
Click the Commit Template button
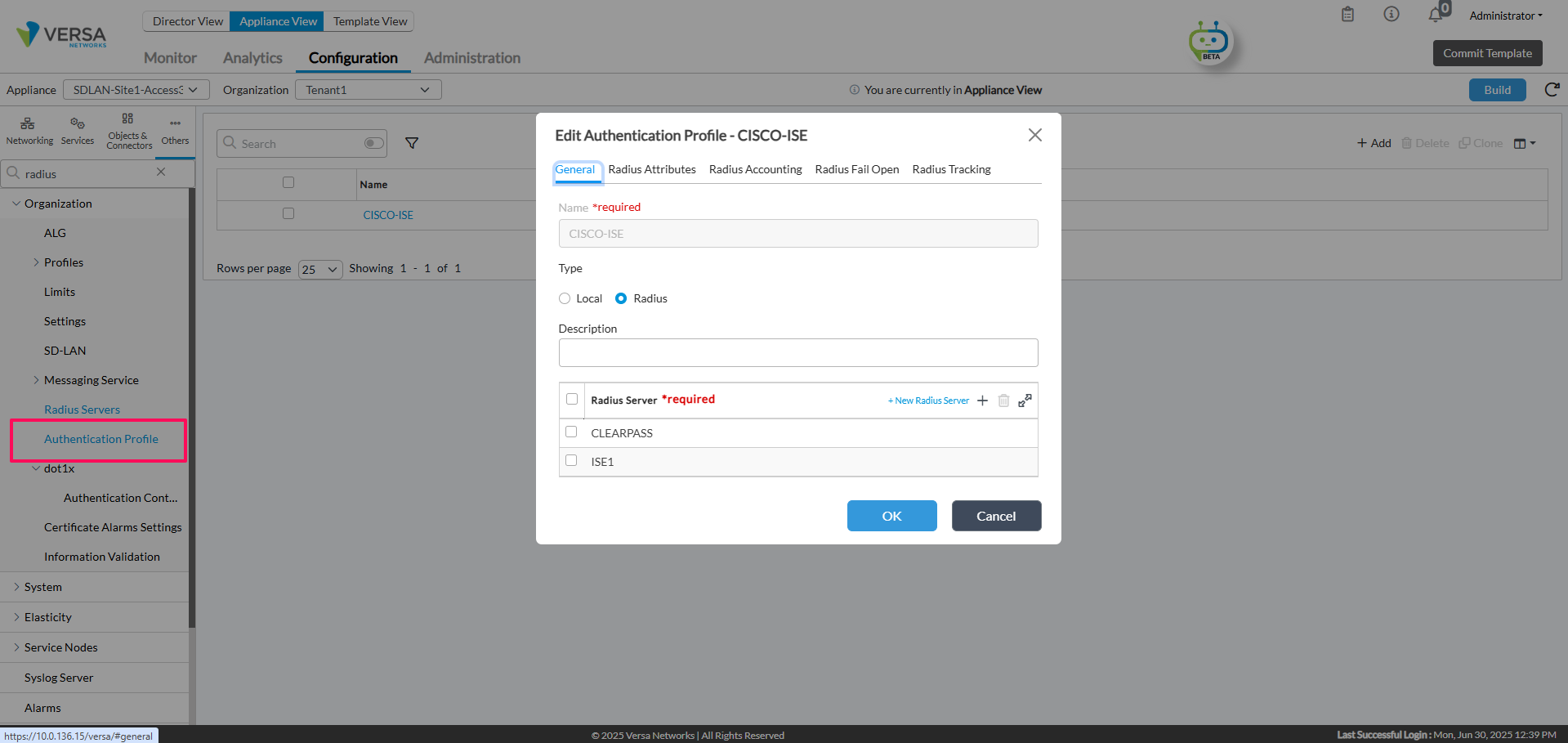click(1487, 53)
